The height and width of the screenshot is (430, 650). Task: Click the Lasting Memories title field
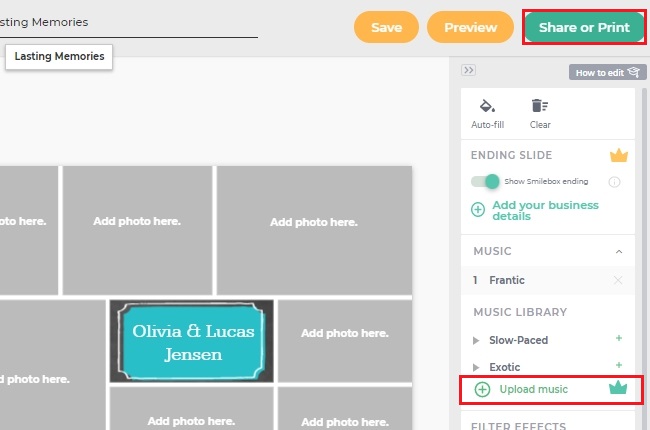(128, 22)
